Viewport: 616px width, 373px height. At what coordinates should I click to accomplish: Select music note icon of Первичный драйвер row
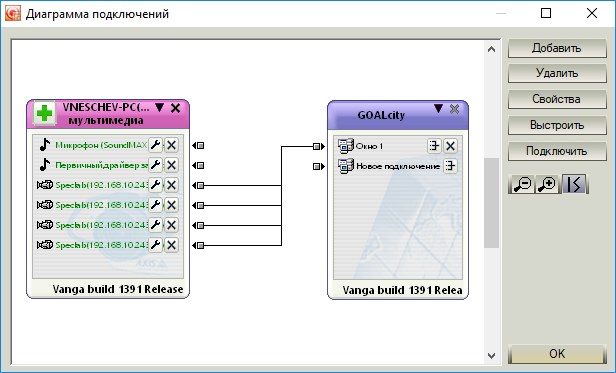[x=45, y=165]
